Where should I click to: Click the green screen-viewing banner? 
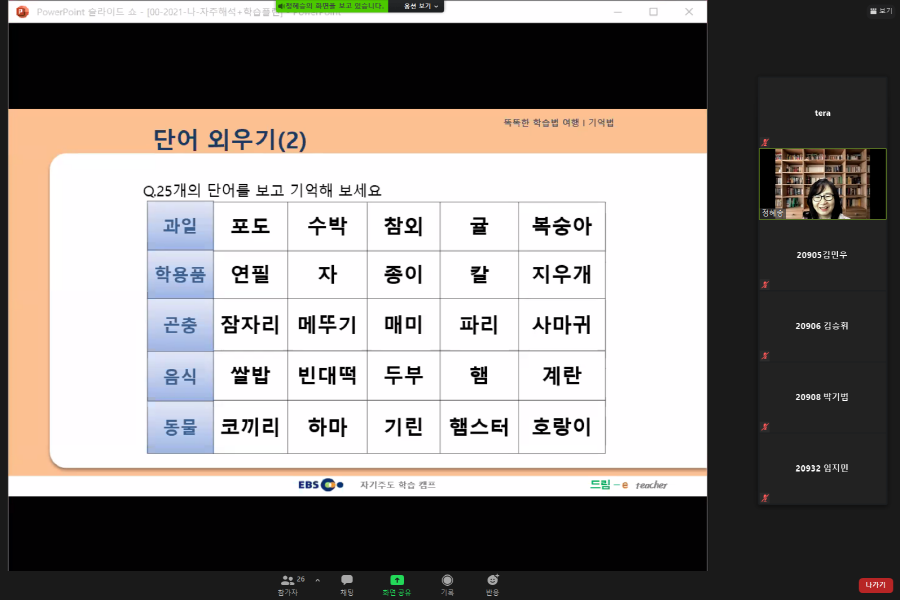[x=332, y=6]
